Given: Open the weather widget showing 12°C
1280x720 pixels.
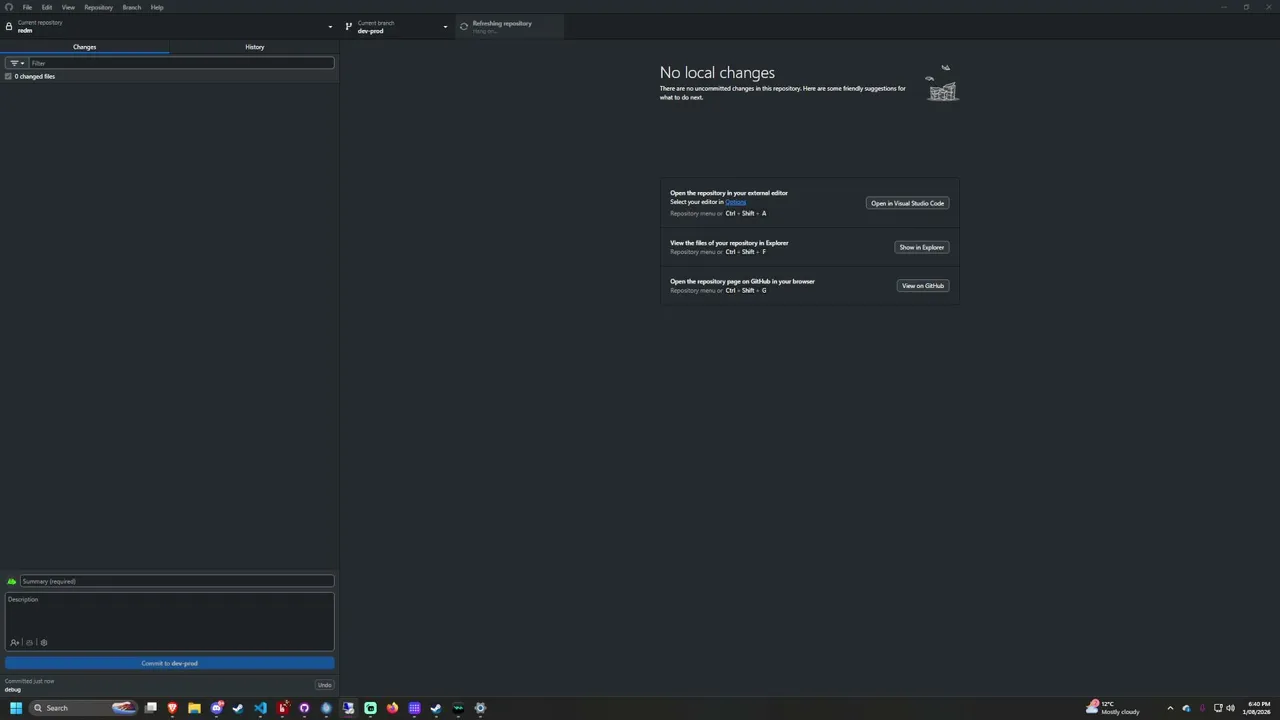Looking at the screenshot, I should [x=1113, y=708].
